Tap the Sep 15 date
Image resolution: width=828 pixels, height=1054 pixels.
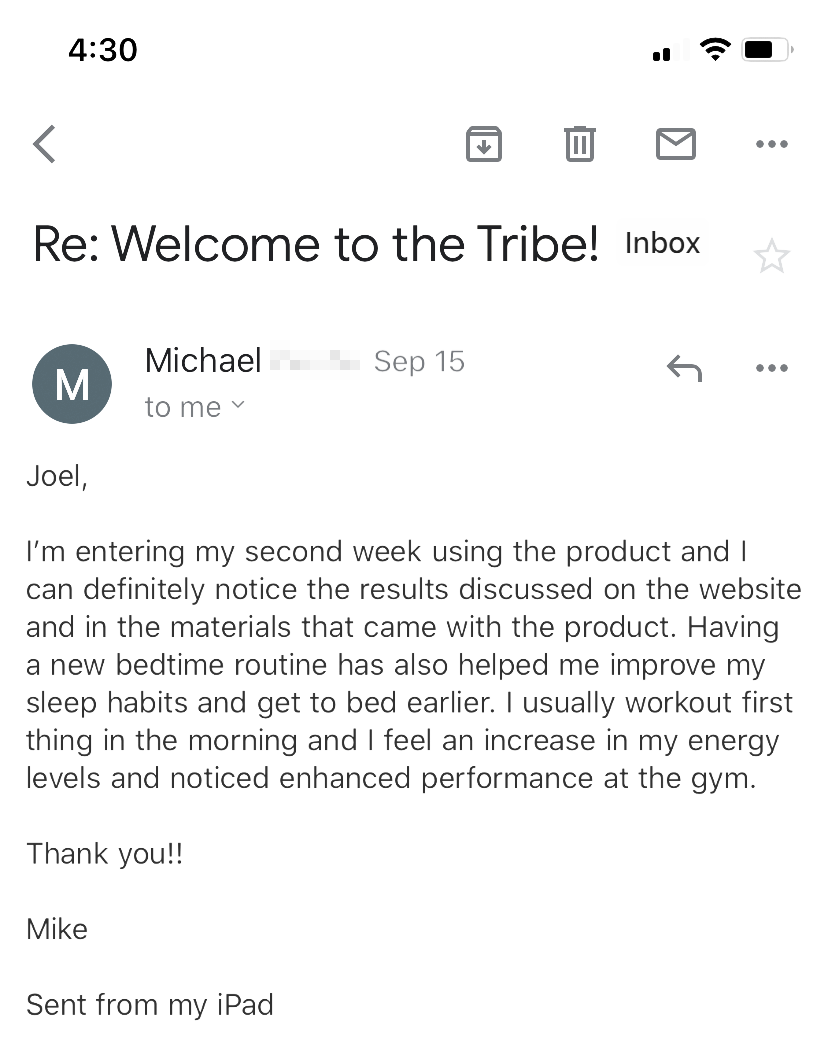[x=419, y=362]
